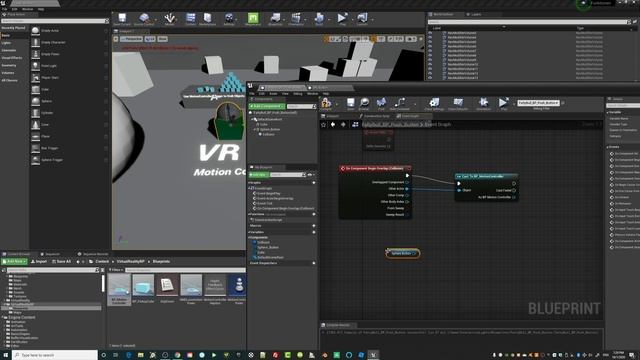Viewport: 640px width, 360px height.
Task: Click the Blueprints breadcrumb in Content Browser
Action: (x=161, y=261)
